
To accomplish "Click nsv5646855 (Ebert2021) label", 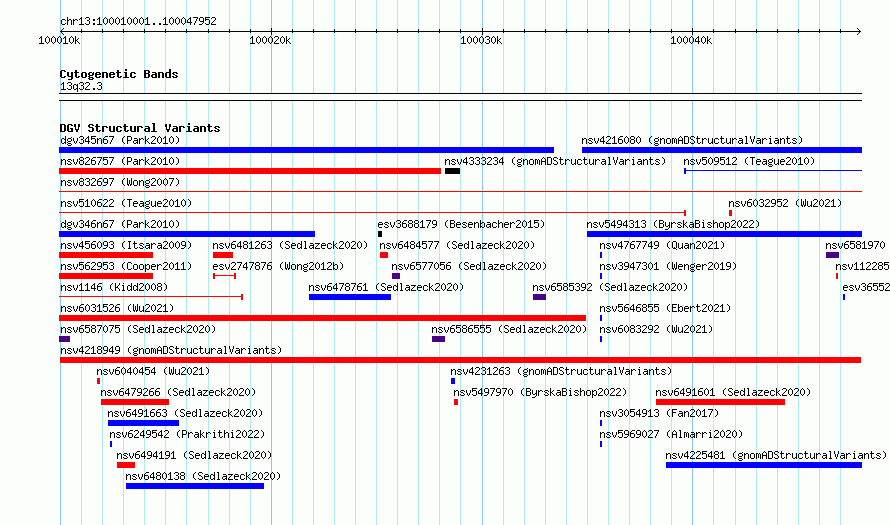I will (x=665, y=308).
